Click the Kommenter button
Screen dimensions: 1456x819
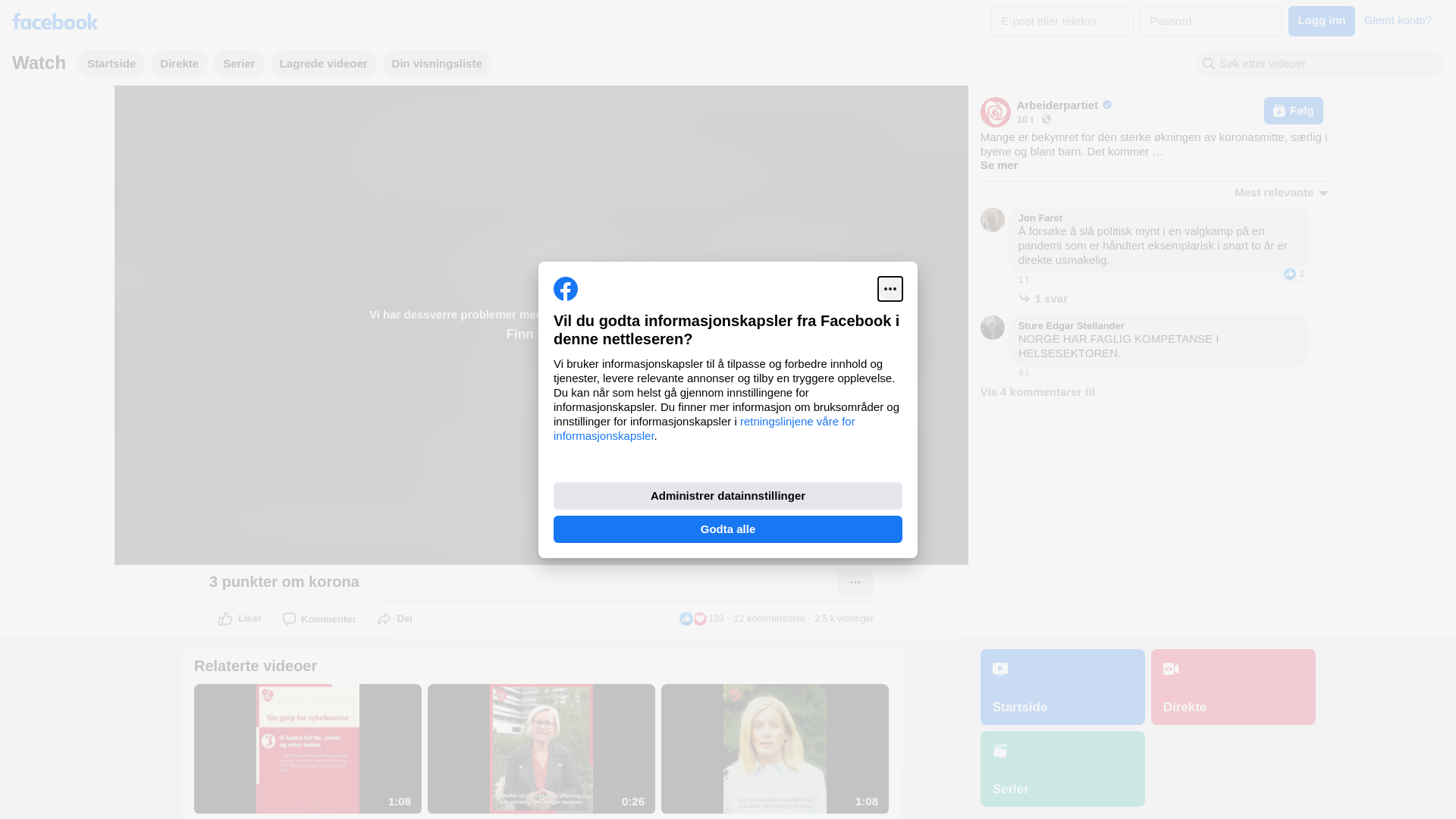point(319,620)
